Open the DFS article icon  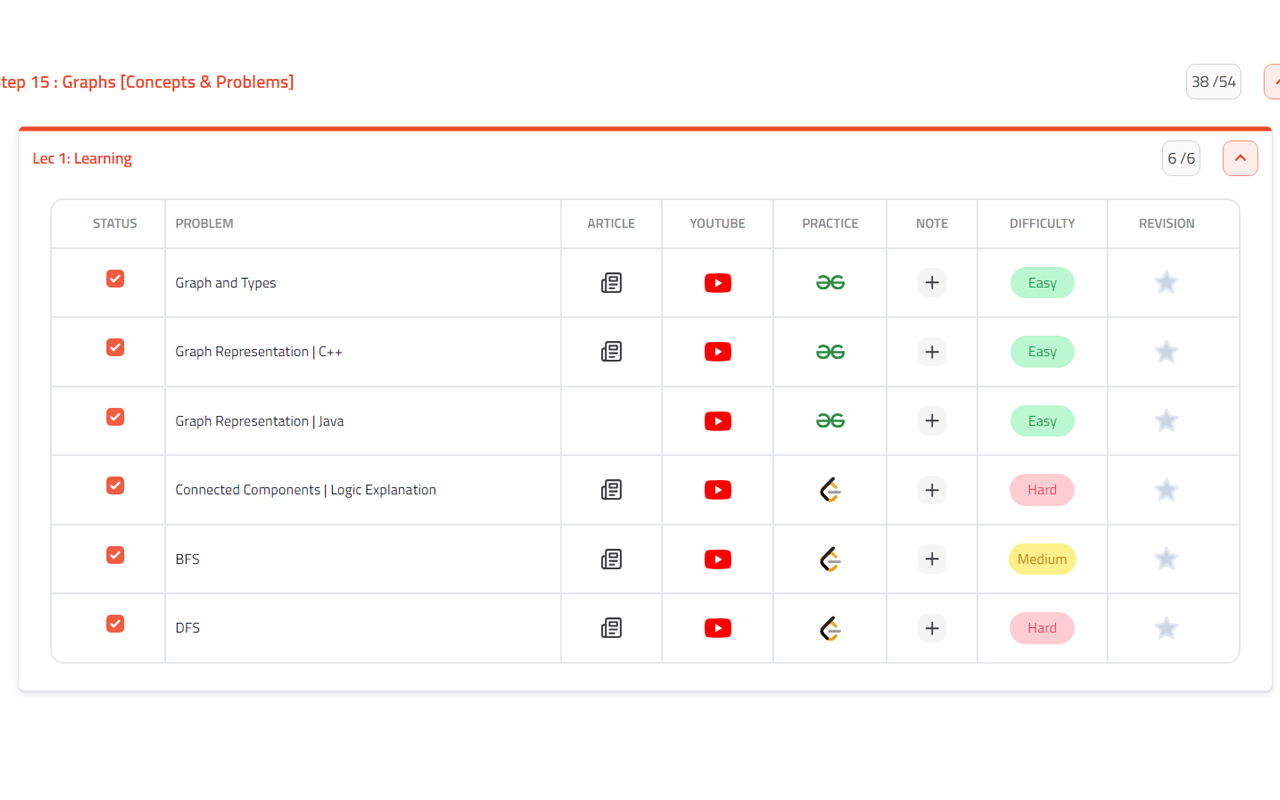[611, 628]
